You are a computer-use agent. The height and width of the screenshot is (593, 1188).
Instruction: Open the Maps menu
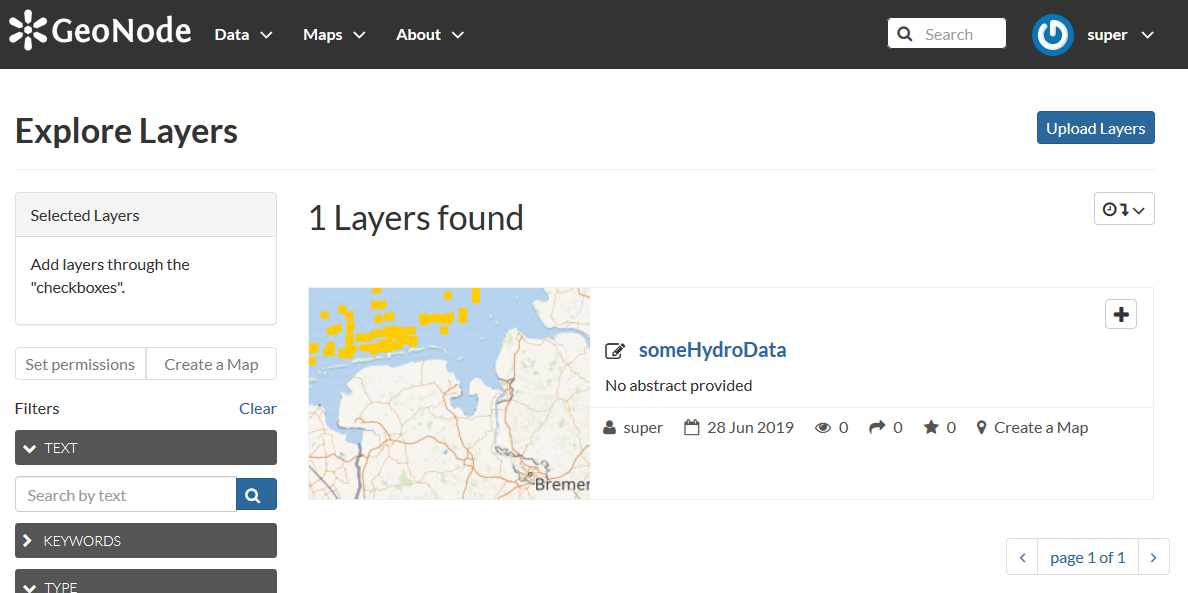tap(334, 35)
